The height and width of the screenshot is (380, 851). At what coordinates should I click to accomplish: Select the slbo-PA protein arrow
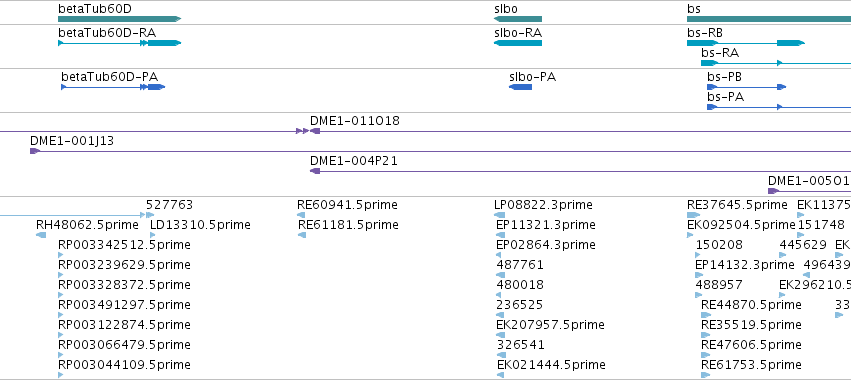coord(520,87)
